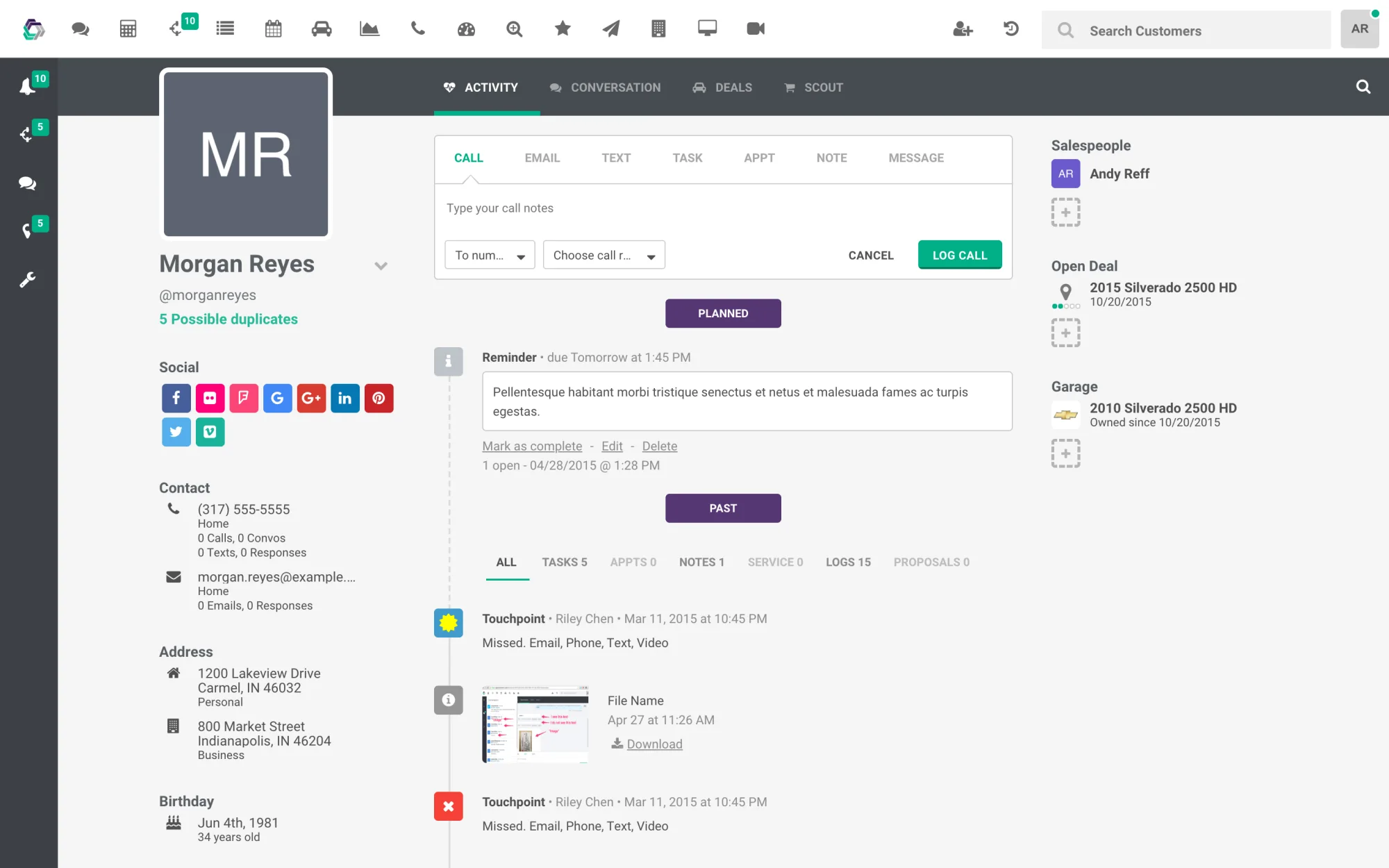Open the wrench settings icon in sidebar
Viewport: 1389px width, 868px height.
pyautogui.click(x=28, y=279)
